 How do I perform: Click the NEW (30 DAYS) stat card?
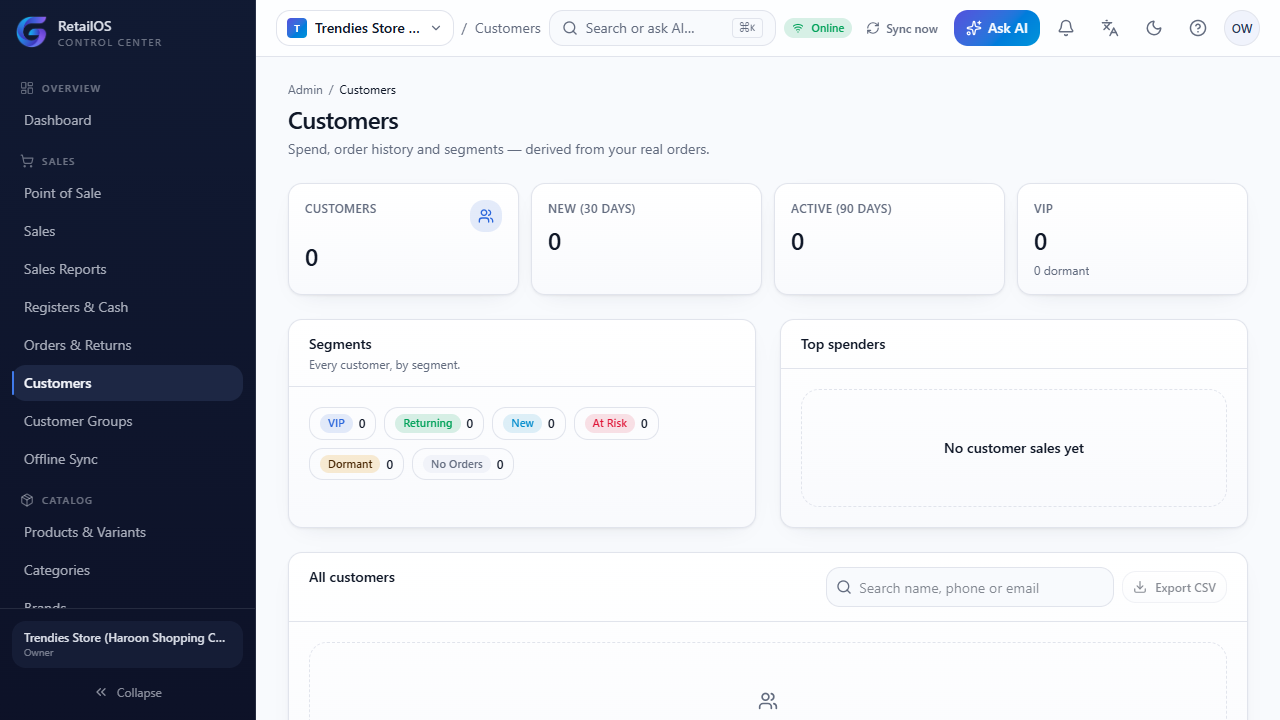[x=646, y=239]
